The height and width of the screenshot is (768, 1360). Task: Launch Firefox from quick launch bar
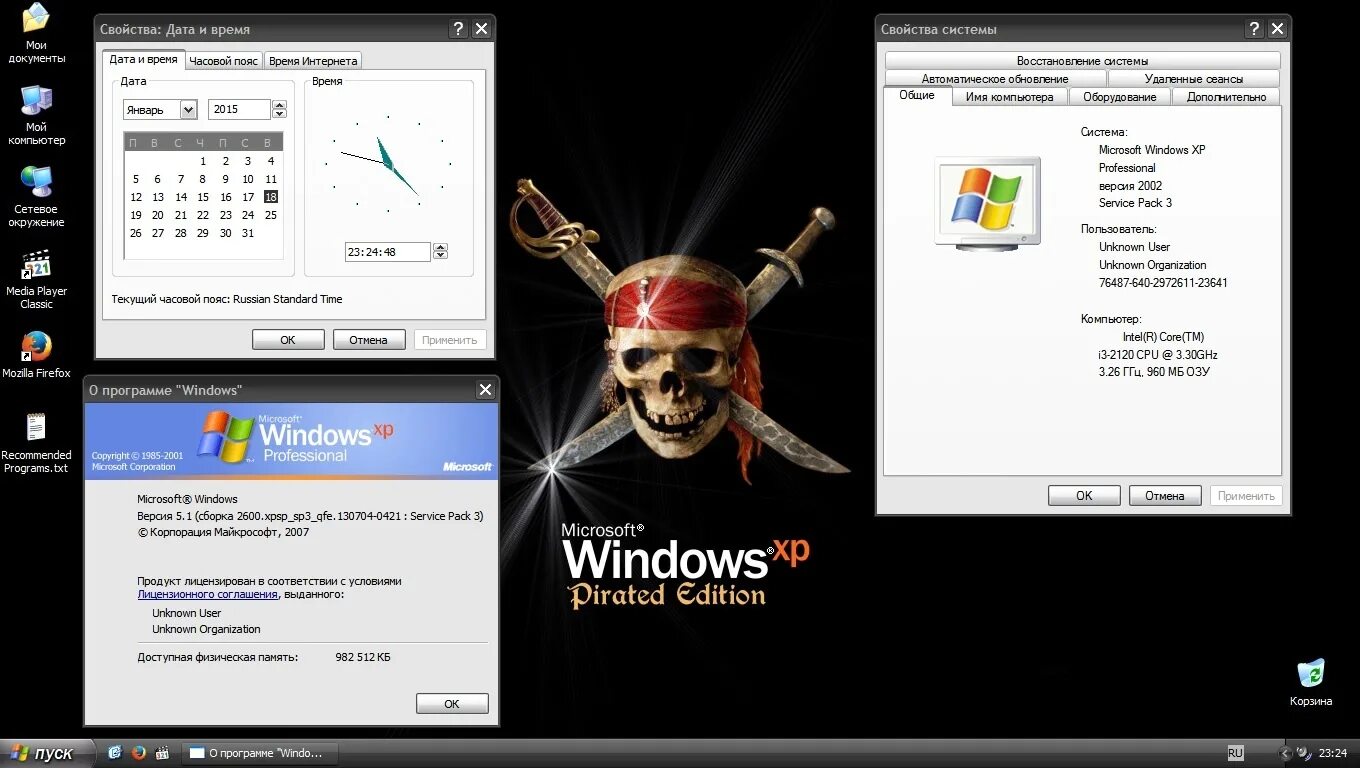138,753
